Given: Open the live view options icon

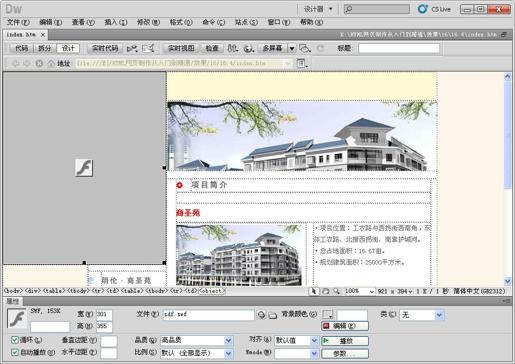Looking at the screenshot, I should coord(302,63).
